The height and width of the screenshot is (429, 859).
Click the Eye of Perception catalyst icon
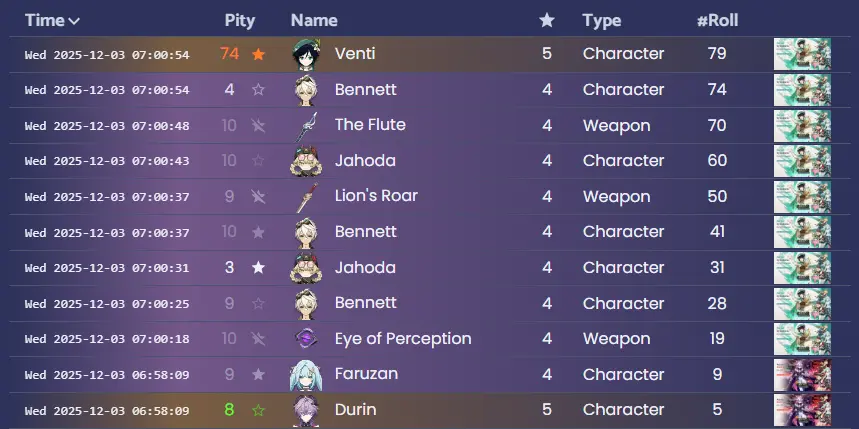point(305,339)
